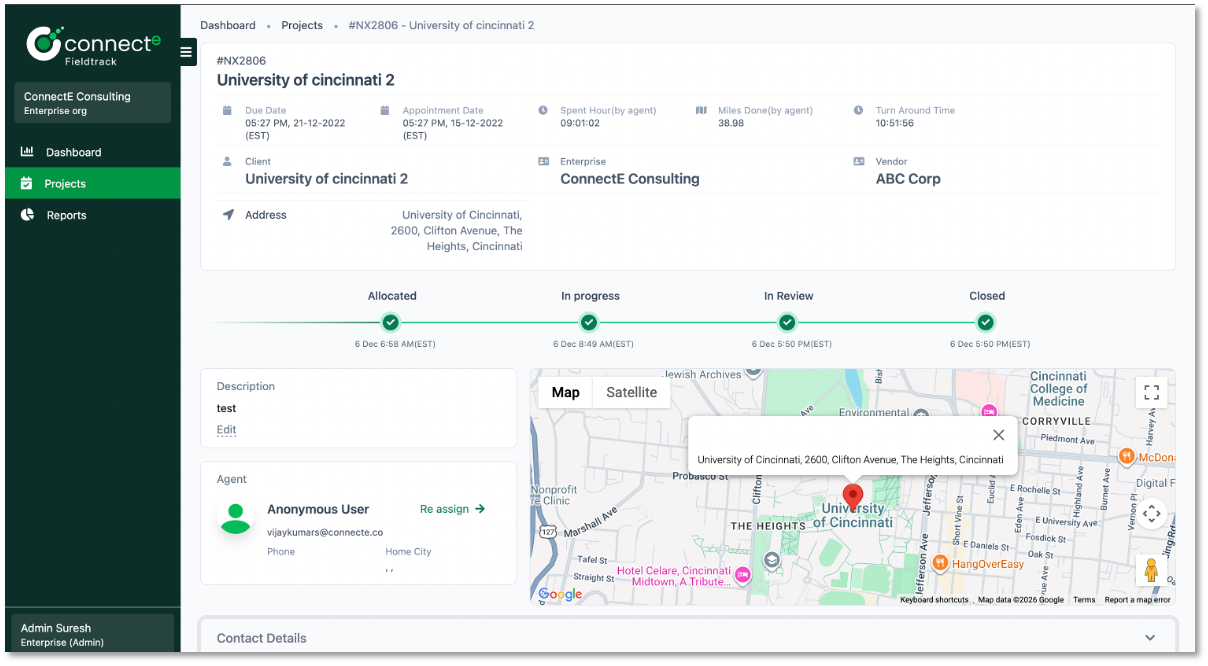Click the Address location arrow icon
The image size is (1208, 666).
[x=228, y=215]
